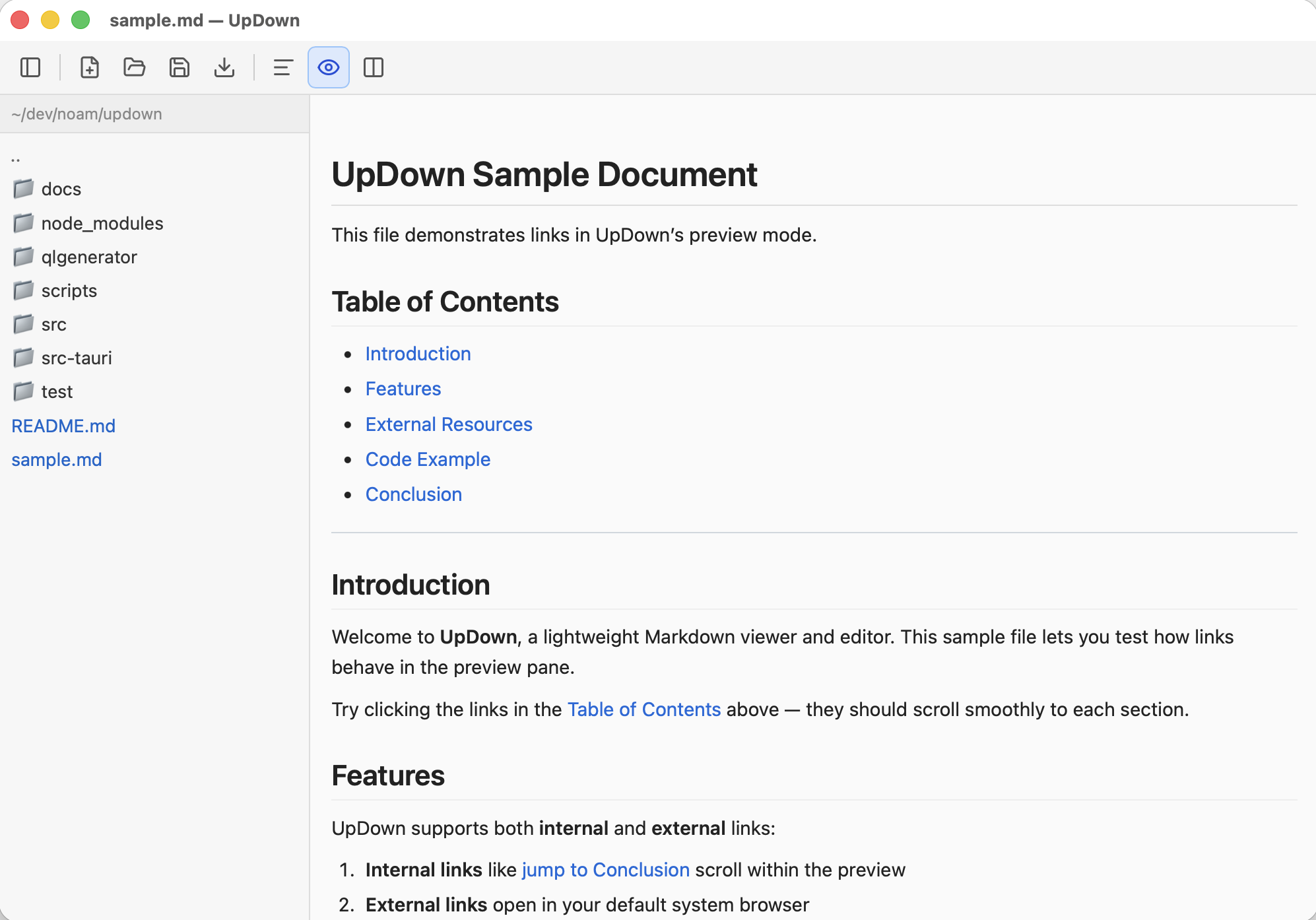Open the docs folder
The width and height of the screenshot is (1316, 920).
pos(61,189)
